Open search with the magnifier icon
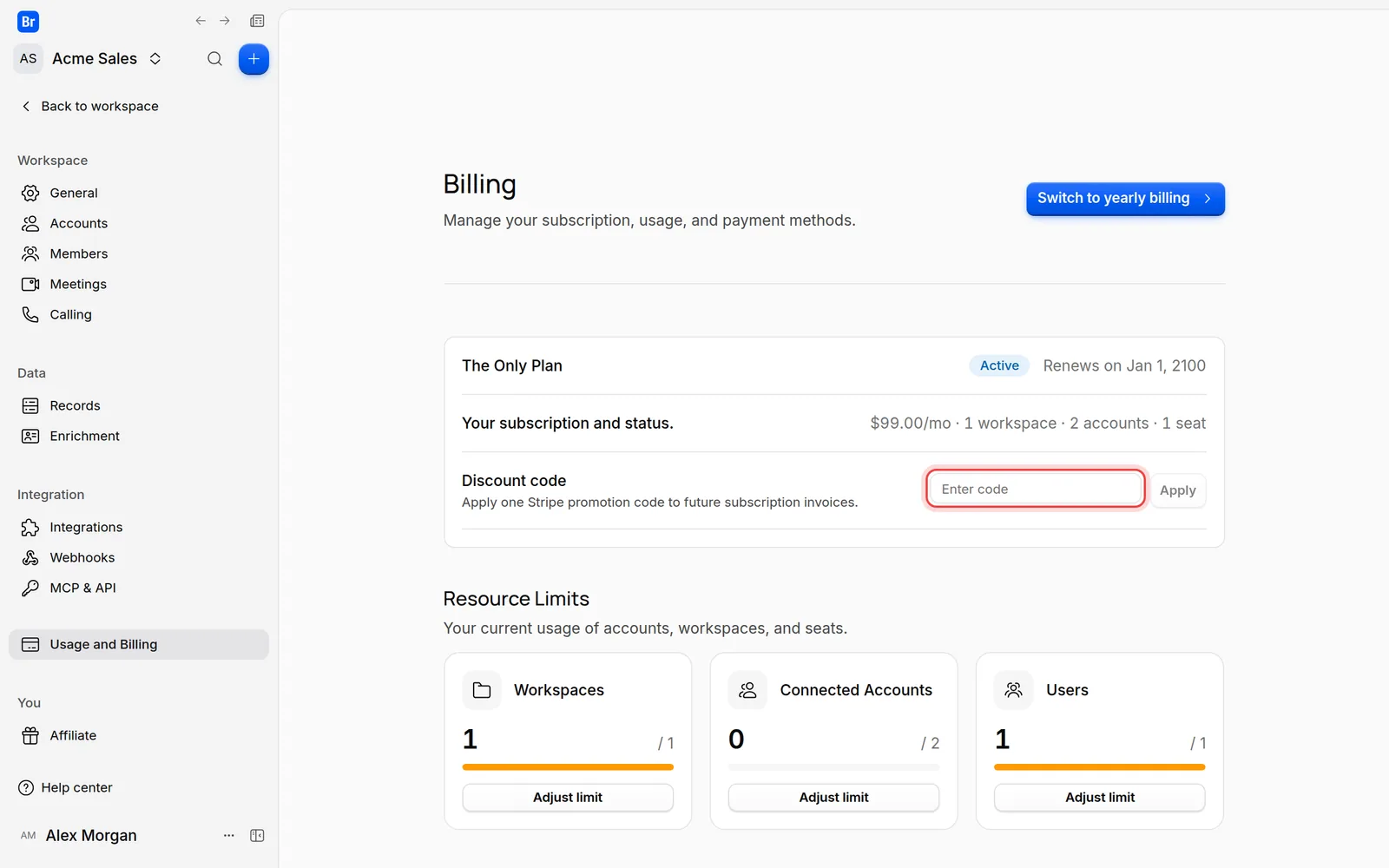The width and height of the screenshot is (1389, 868). [214, 59]
